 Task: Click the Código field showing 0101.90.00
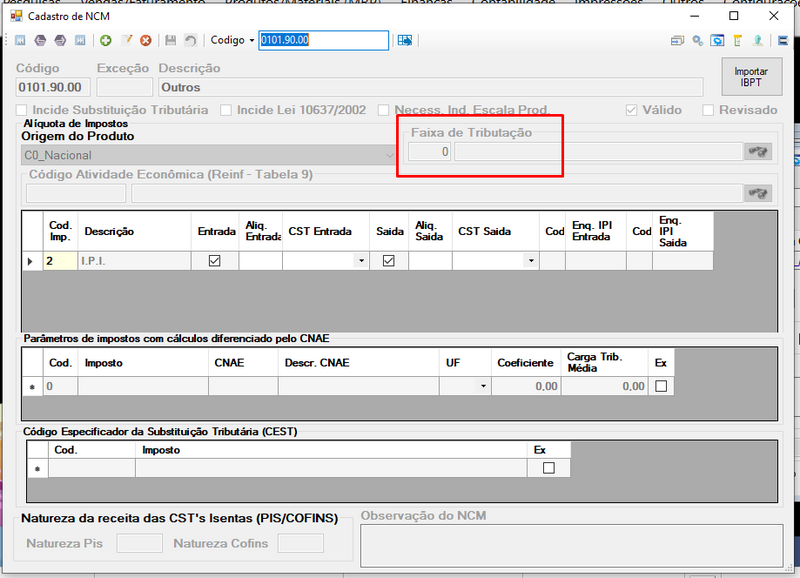(x=53, y=87)
